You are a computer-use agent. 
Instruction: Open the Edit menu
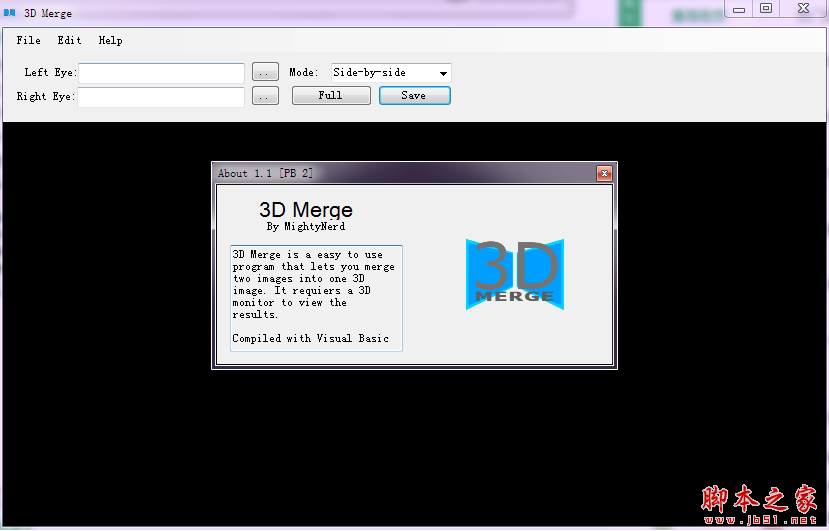pyautogui.click(x=69, y=40)
